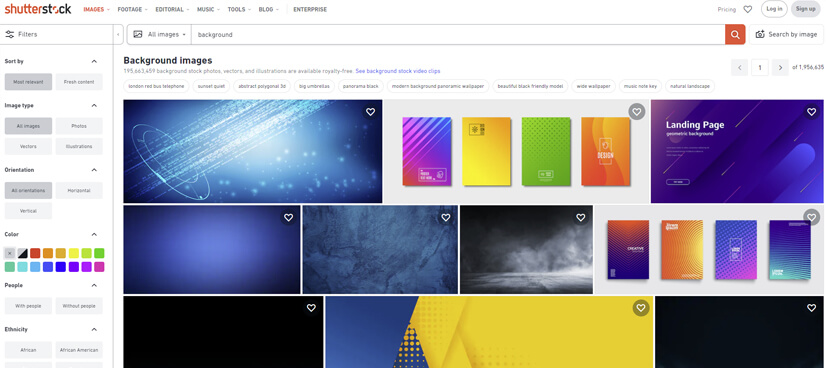This screenshot has height=368, width=826.
Task: Click the orange search magnifier button
Action: 735,34
